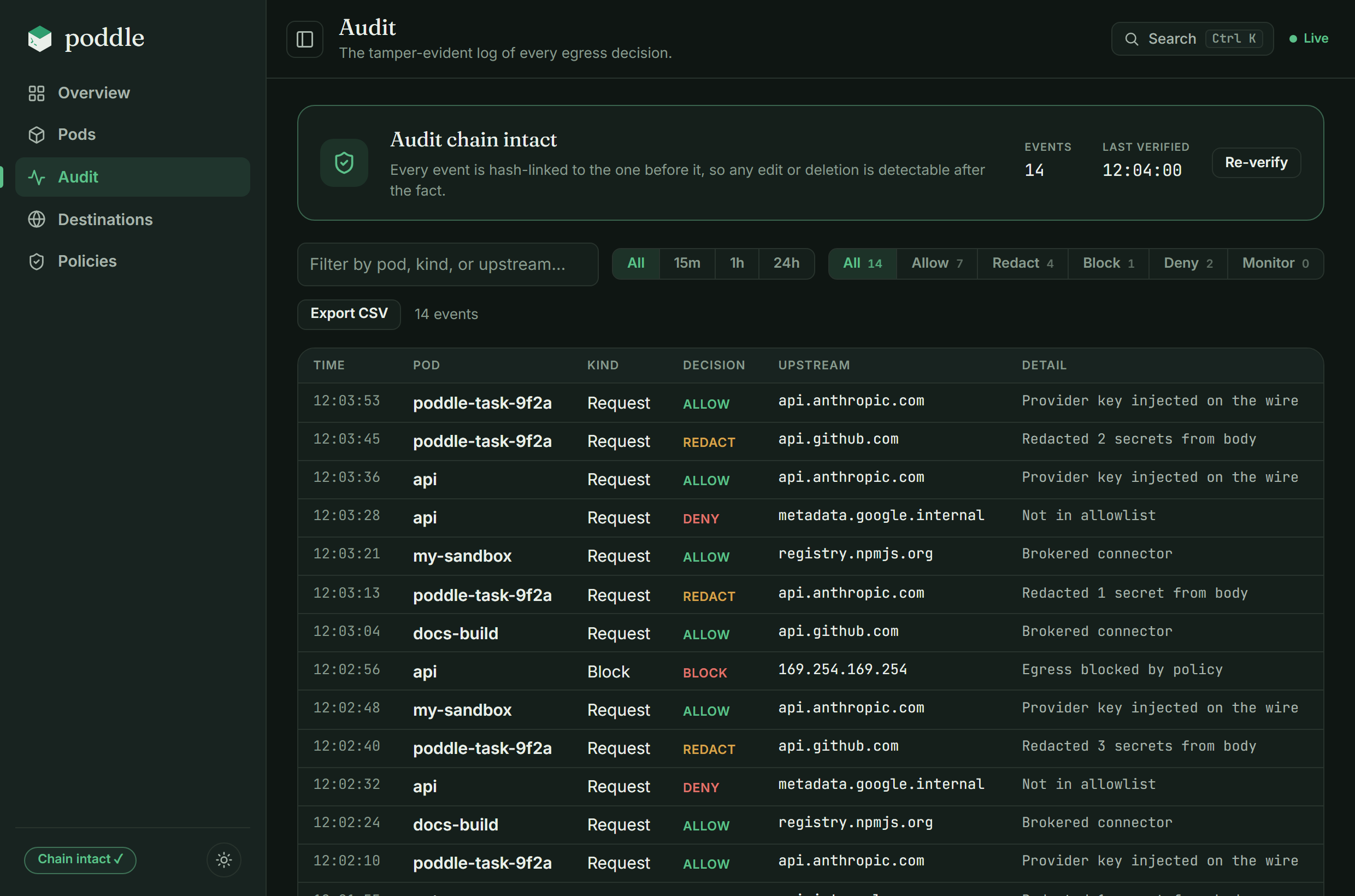
Task: Click the audit chain shield-check icon
Action: 344,163
